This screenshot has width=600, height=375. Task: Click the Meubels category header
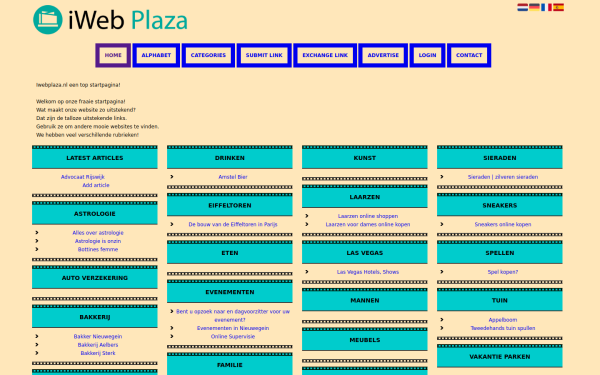pyautogui.click(x=365, y=340)
